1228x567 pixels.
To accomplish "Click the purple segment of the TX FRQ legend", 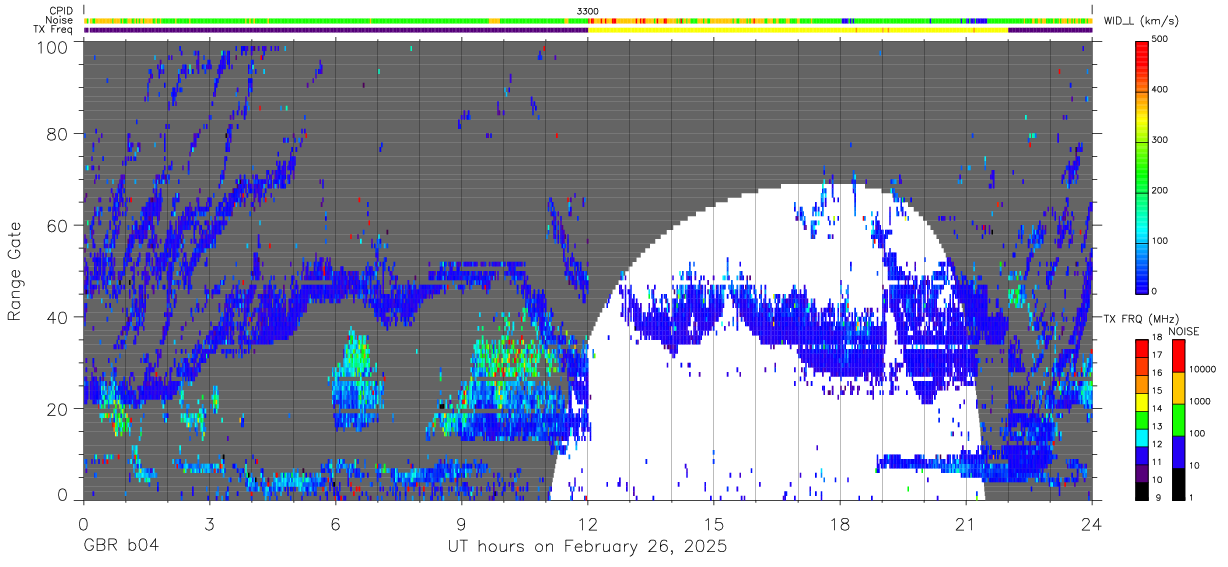I will (x=1141, y=473).
